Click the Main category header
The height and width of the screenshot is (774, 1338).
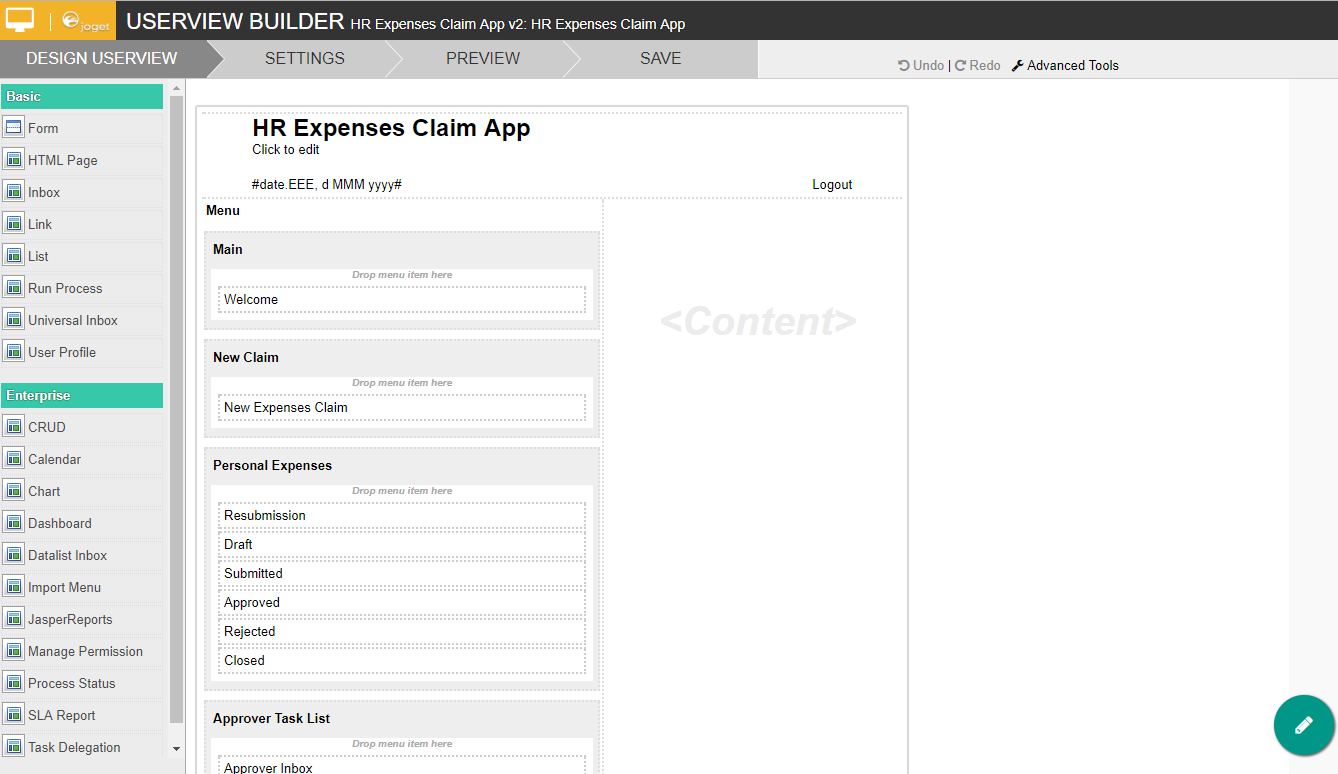[228, 249]
